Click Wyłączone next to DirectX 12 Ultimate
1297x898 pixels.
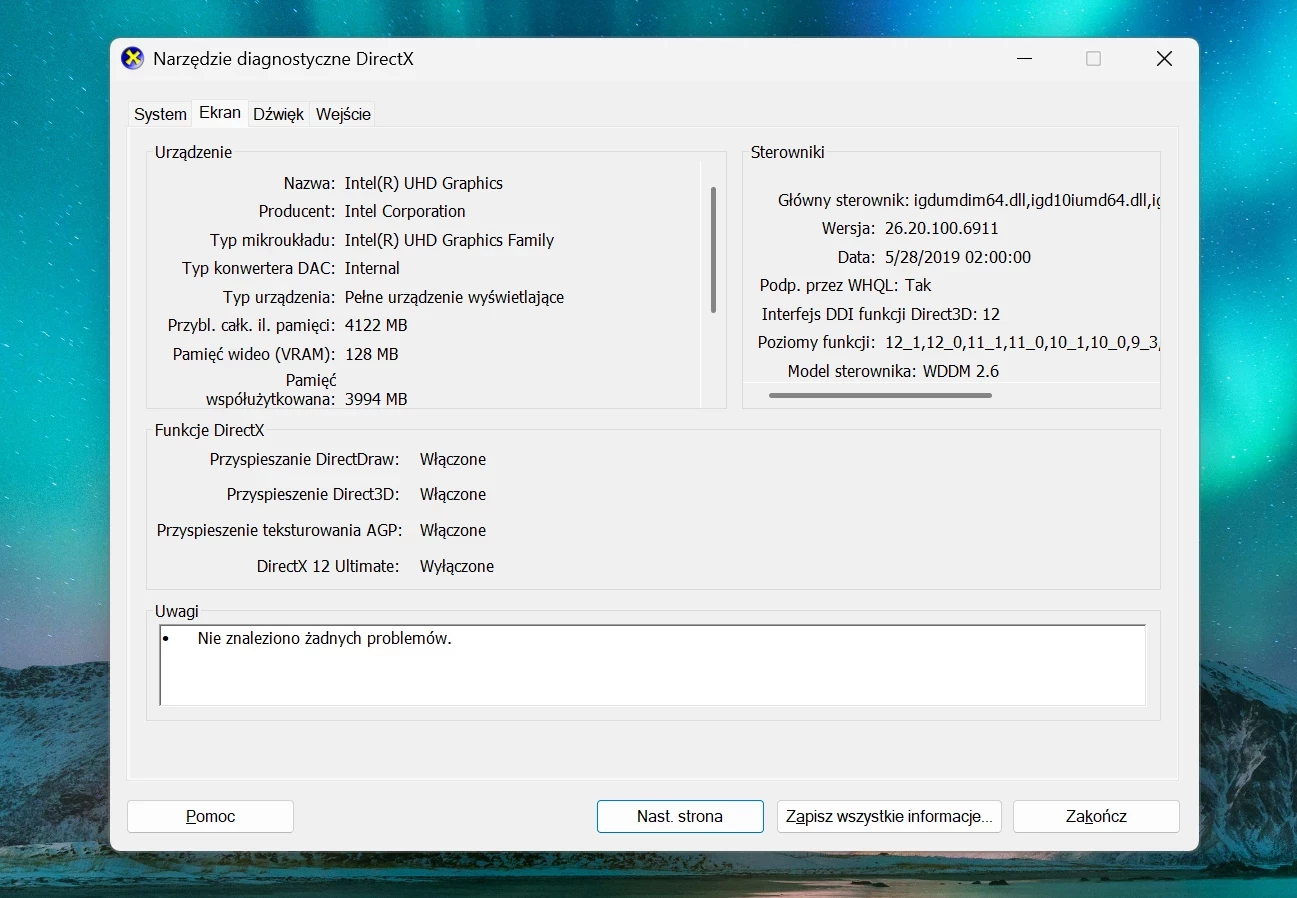tap(457, 566)
